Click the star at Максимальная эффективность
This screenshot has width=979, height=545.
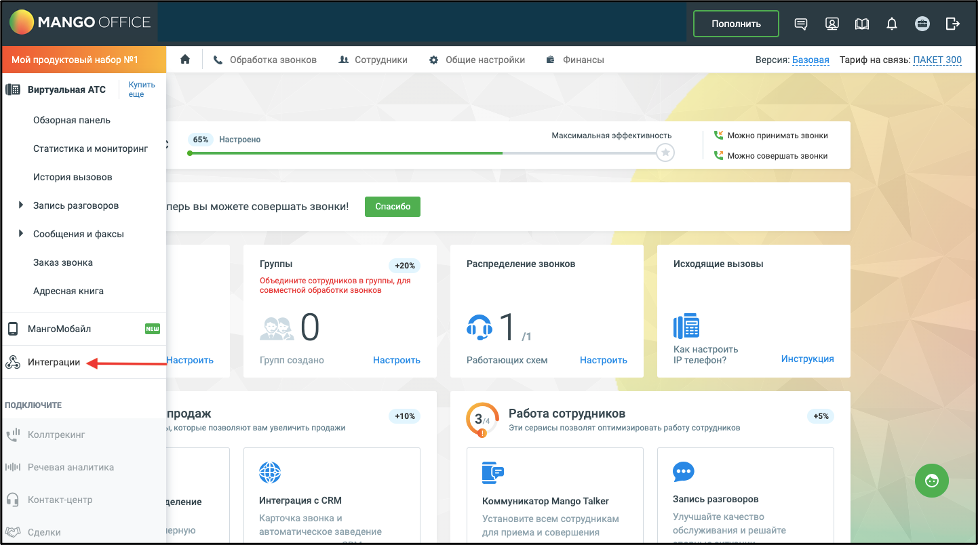[x=666, y=152]
